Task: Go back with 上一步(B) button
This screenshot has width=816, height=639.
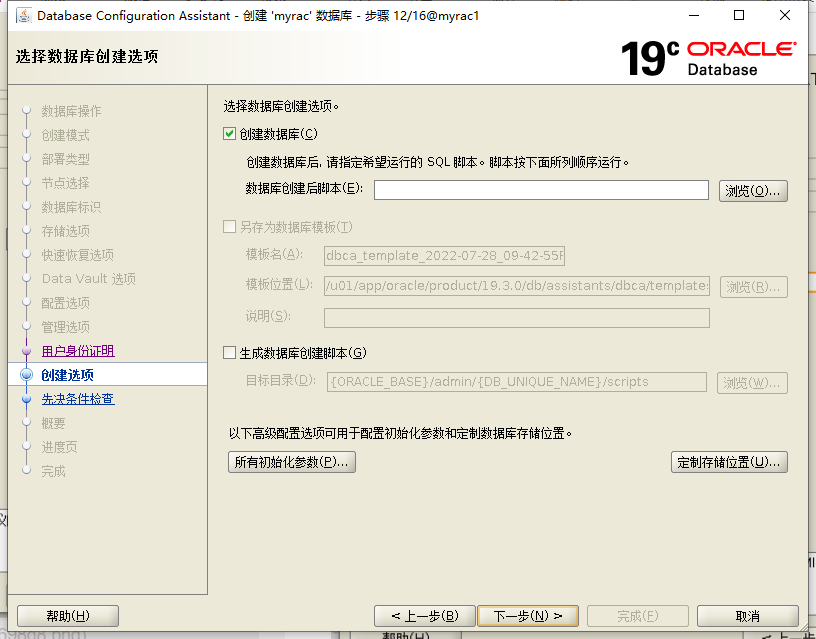Action: (x=425, y=616)
